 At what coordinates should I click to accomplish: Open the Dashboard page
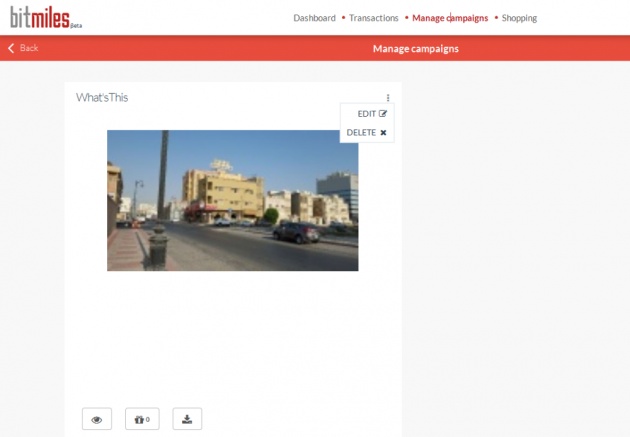pos(314,18)
